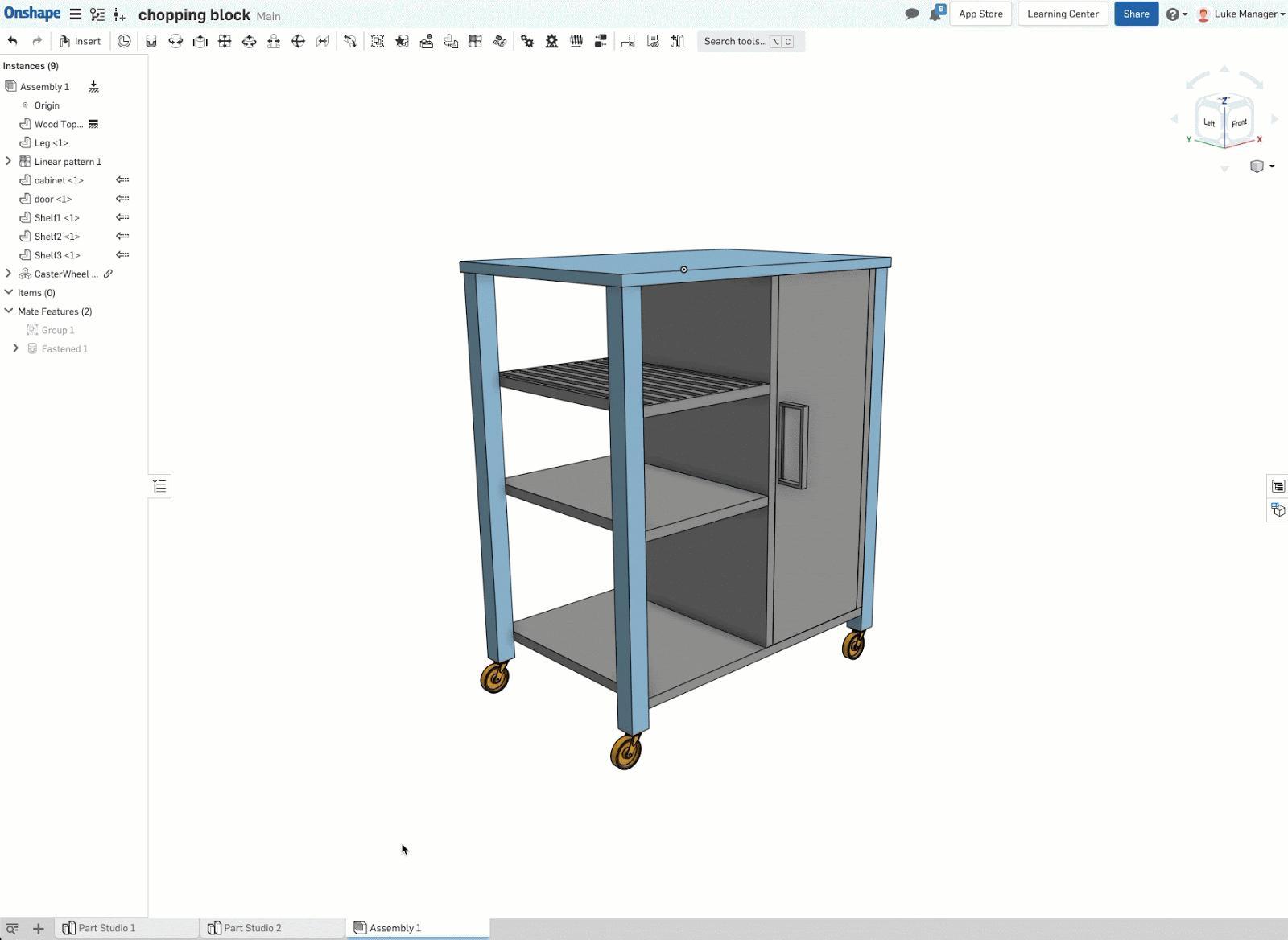Open the documents hamburger menu
1288x940 pixels.
point(75,14)
